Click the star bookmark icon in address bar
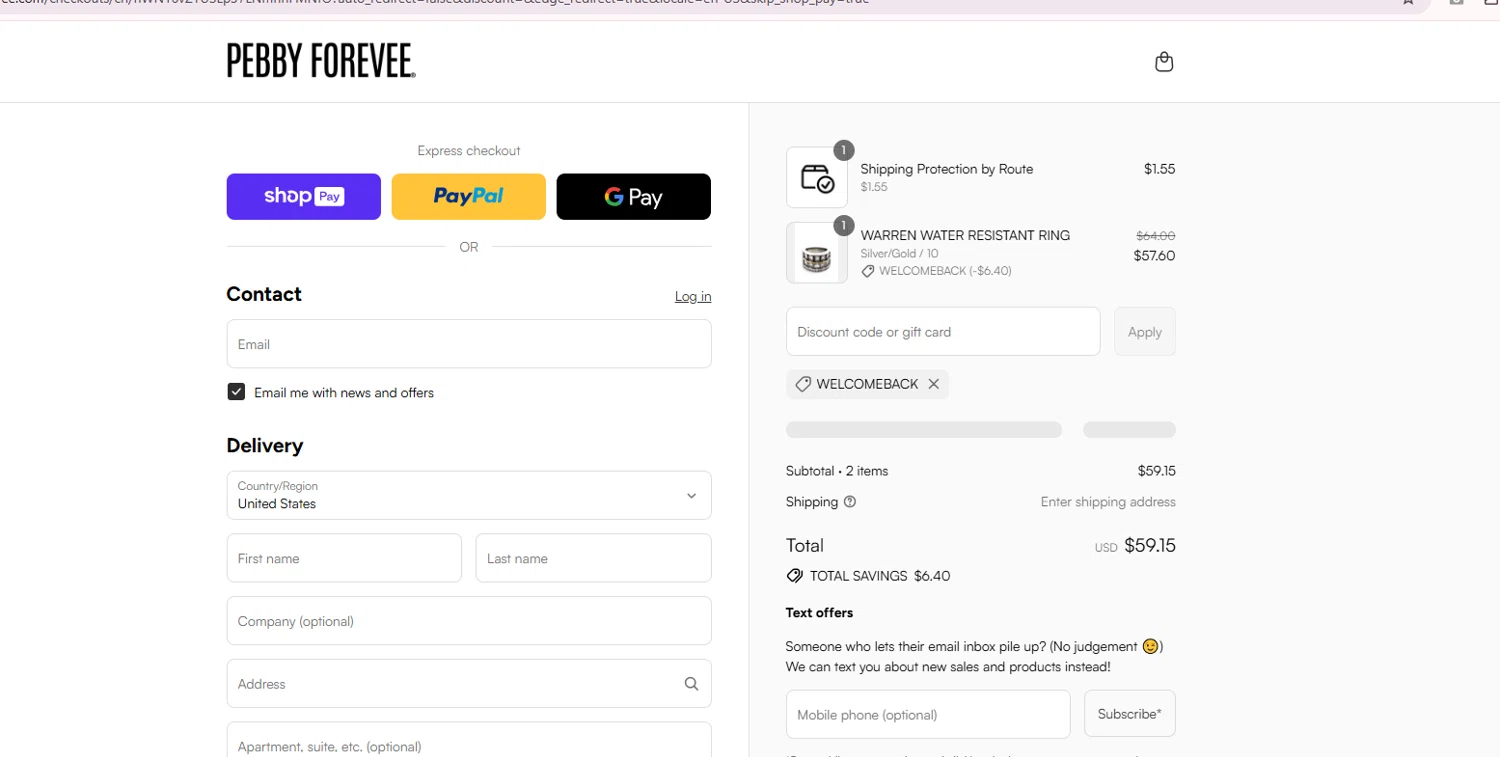Screen dimensions: 1500x757 (1408, 3)
